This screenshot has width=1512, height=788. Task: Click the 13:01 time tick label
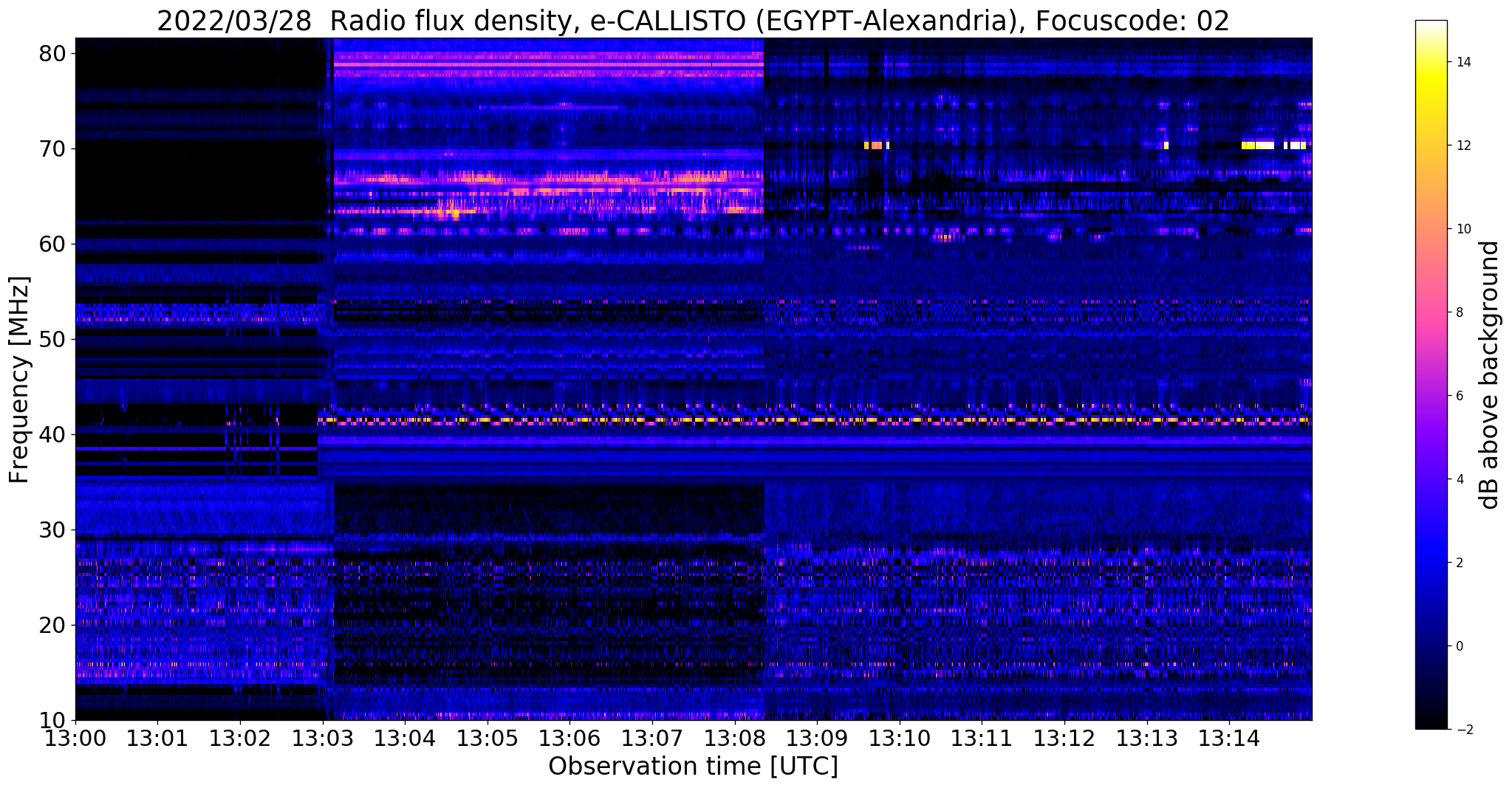tap(157, 738)
